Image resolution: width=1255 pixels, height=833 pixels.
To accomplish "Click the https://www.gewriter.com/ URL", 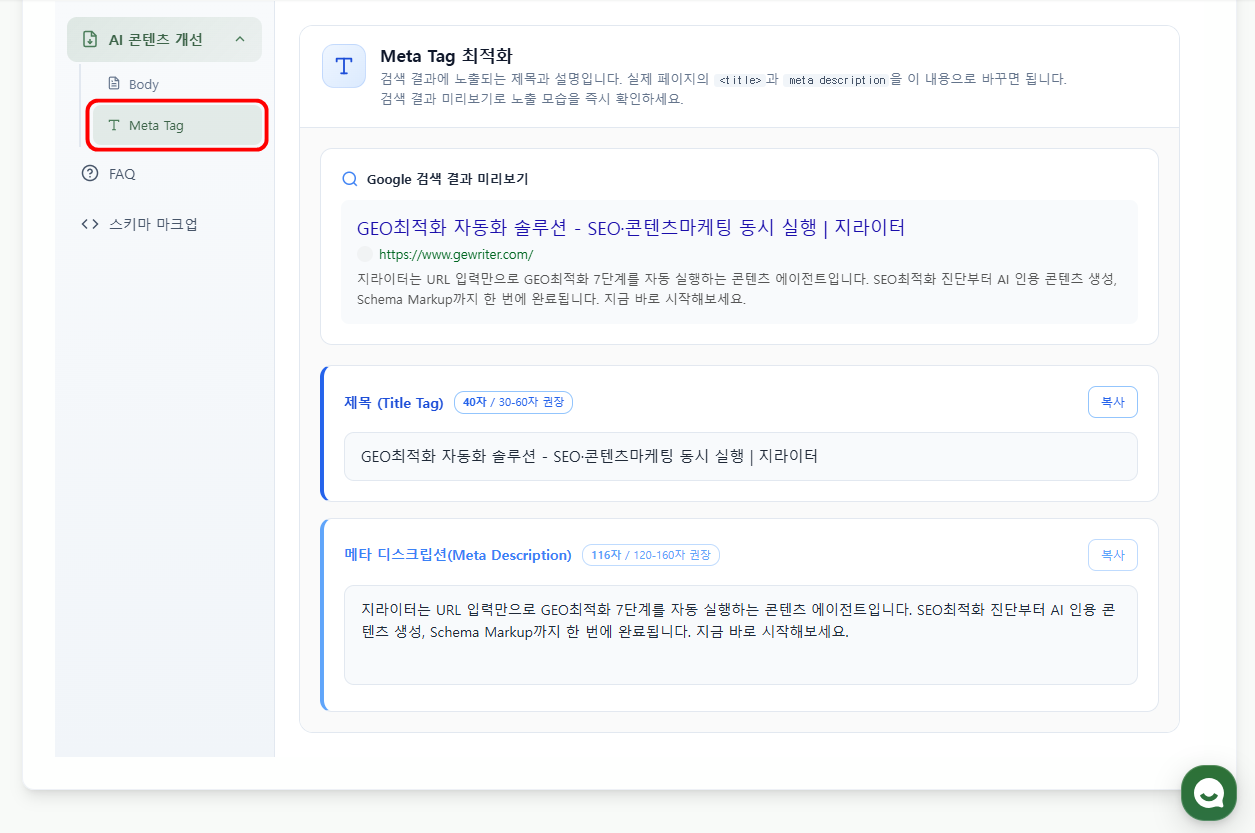I will [456, 254].
